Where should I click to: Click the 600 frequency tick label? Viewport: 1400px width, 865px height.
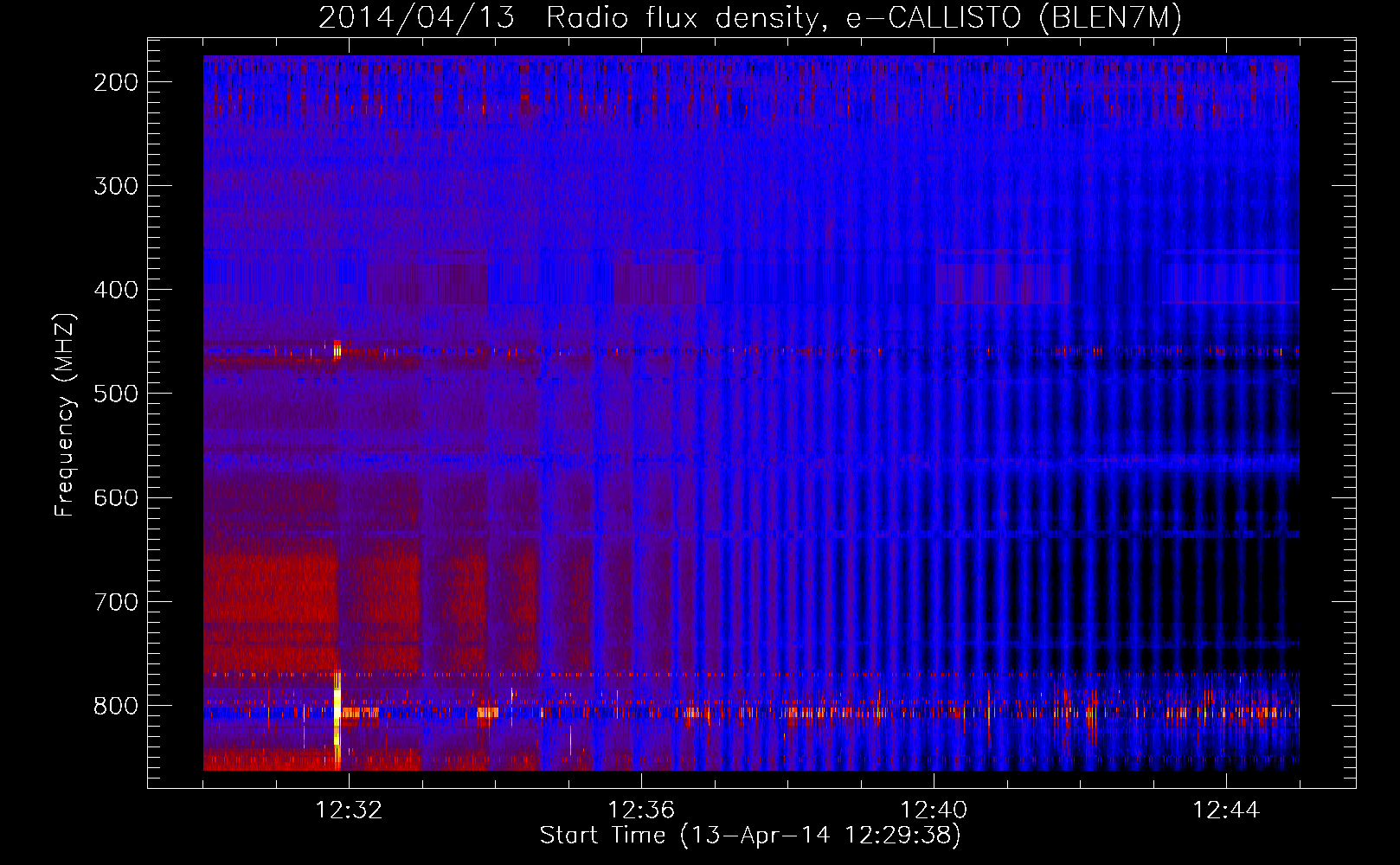[116, 497]
